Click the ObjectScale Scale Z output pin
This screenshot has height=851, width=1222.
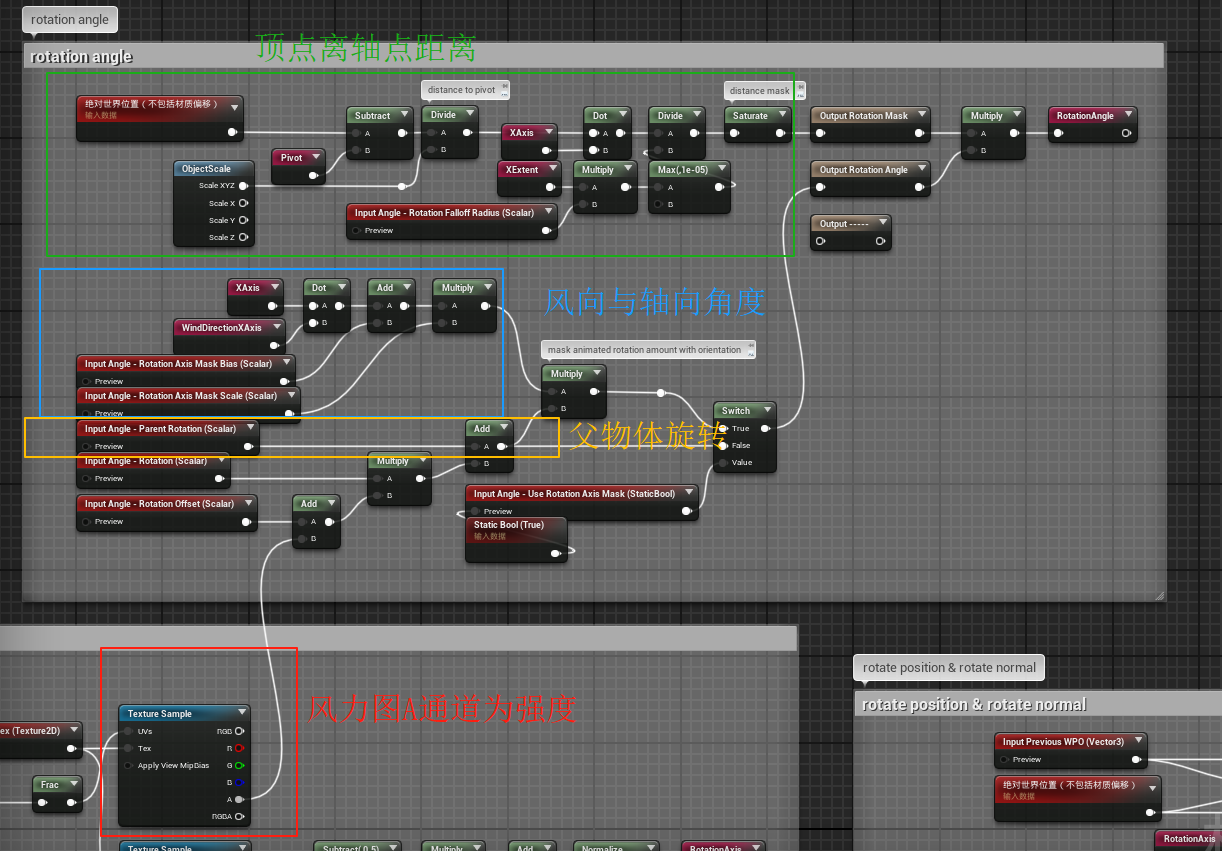[x=243, y=238]
